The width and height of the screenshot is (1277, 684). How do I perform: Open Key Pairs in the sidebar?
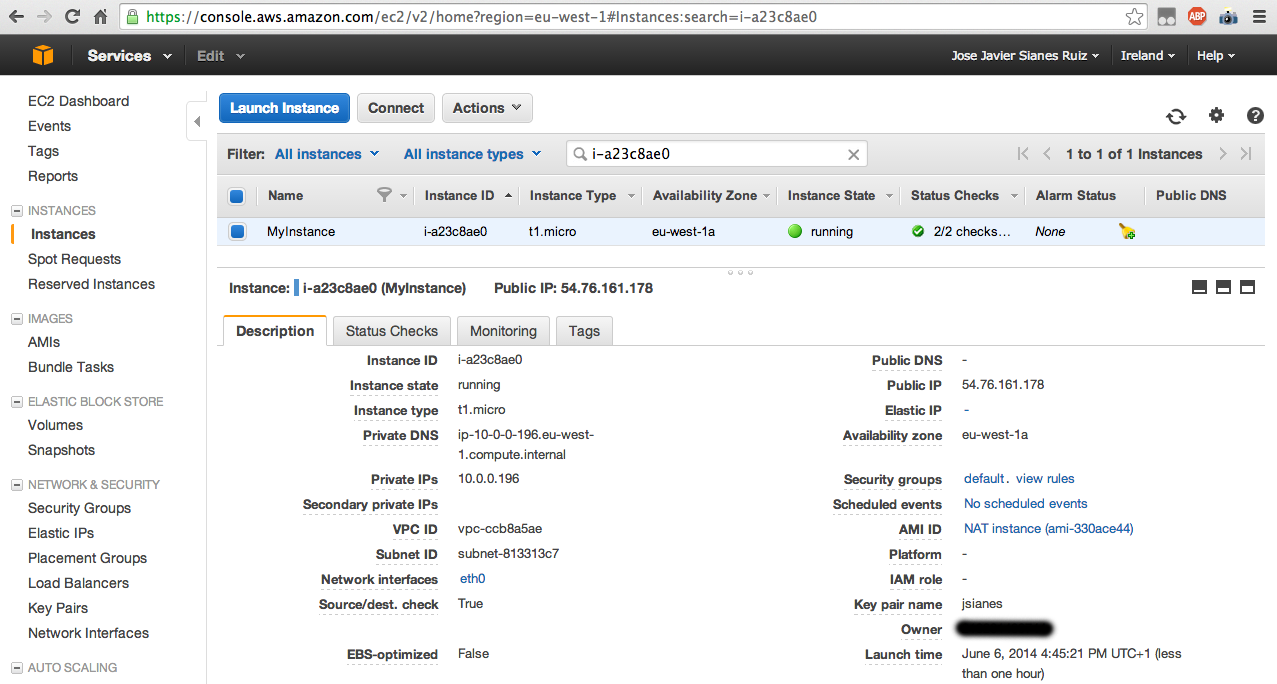tap(58, 608)
